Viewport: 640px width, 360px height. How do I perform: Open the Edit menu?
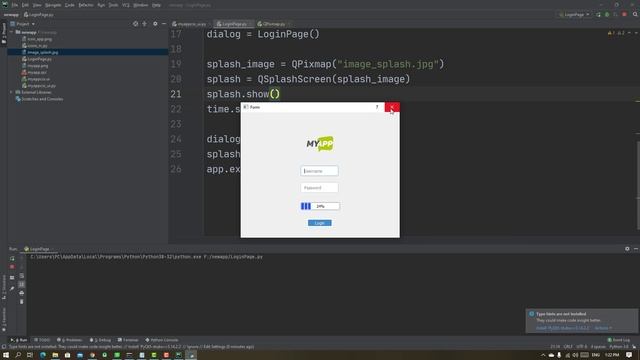(25, 5)
